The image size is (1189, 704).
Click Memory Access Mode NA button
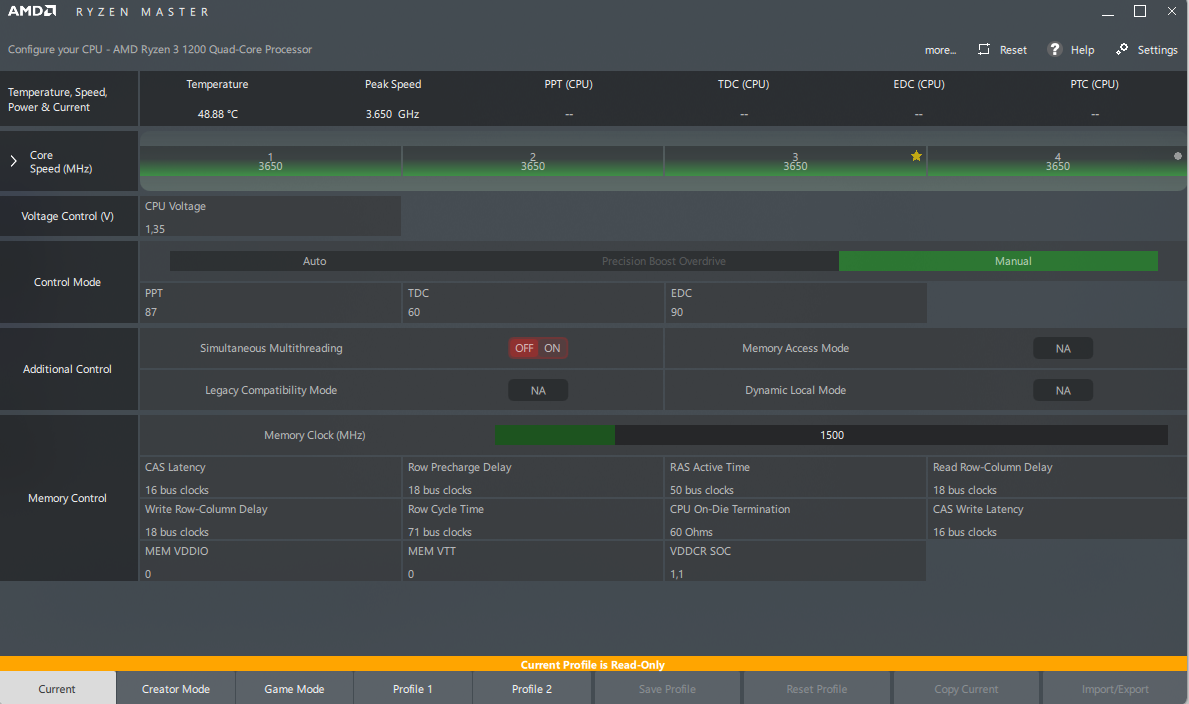pos(1063,348)
